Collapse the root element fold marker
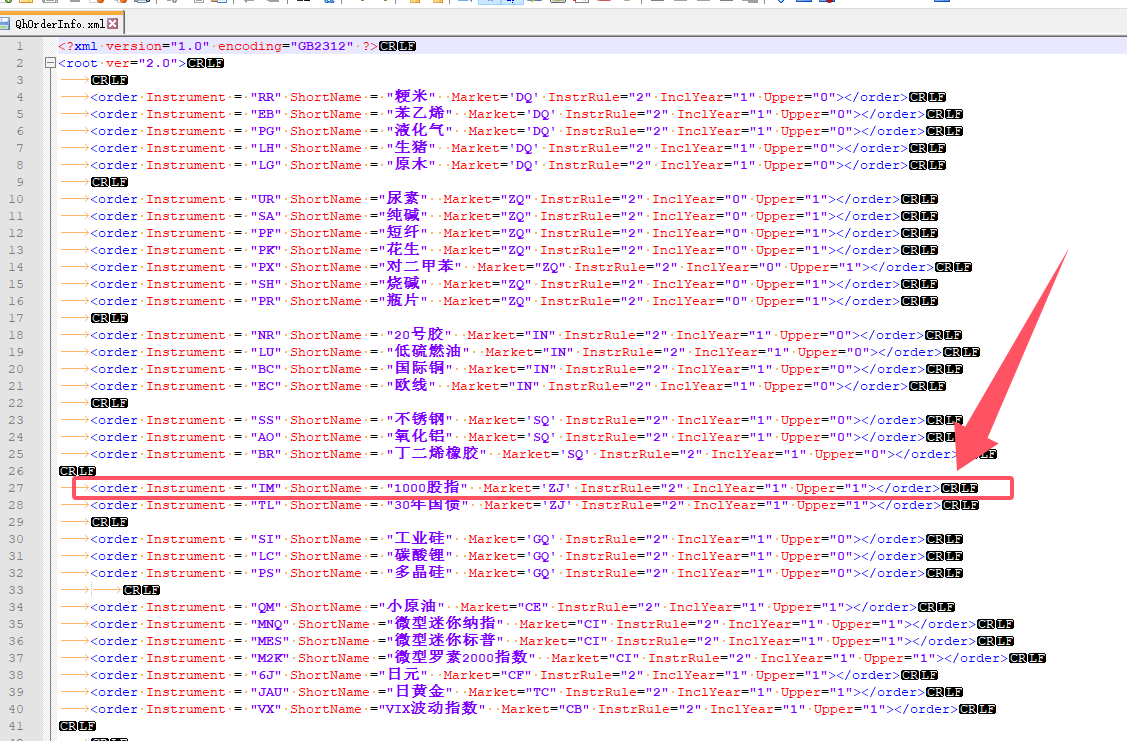 (x=50, y=64)
